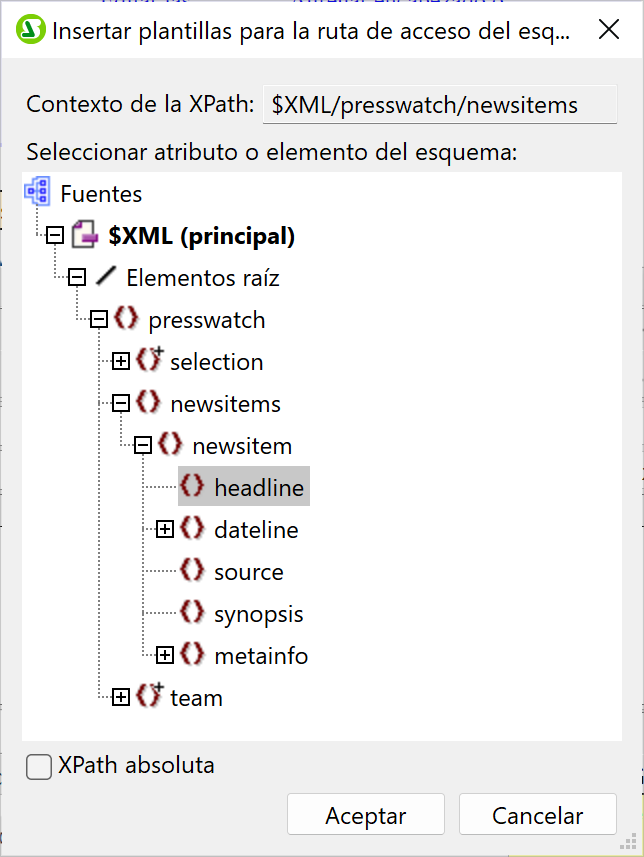
Task: Expand the metainfo node
Action: [x=165, y=656]
